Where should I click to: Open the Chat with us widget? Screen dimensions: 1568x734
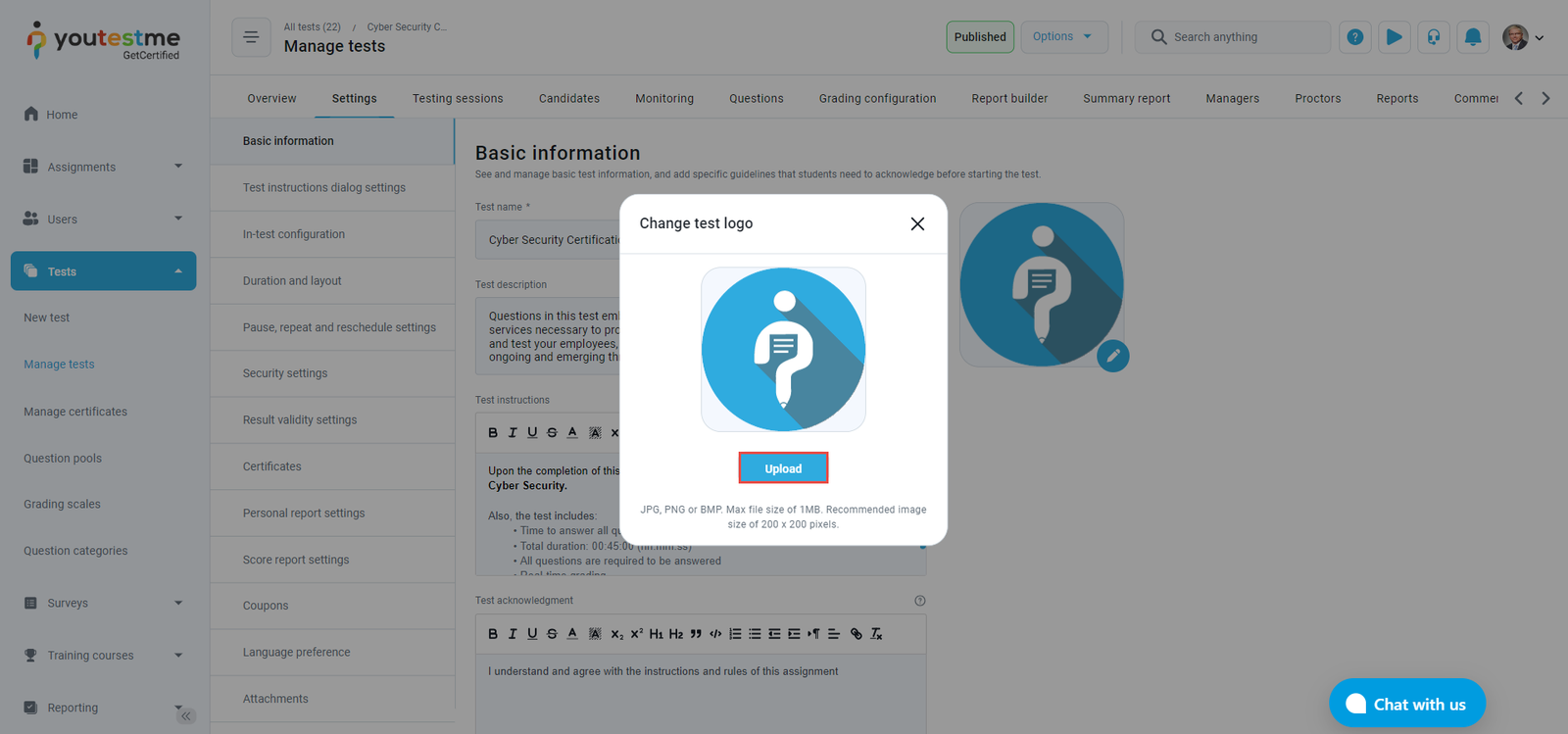click(1407, 704)
